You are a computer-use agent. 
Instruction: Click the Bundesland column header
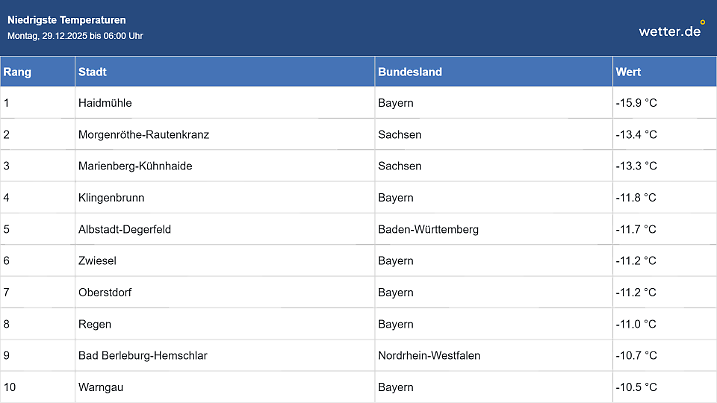click(410, 72)
